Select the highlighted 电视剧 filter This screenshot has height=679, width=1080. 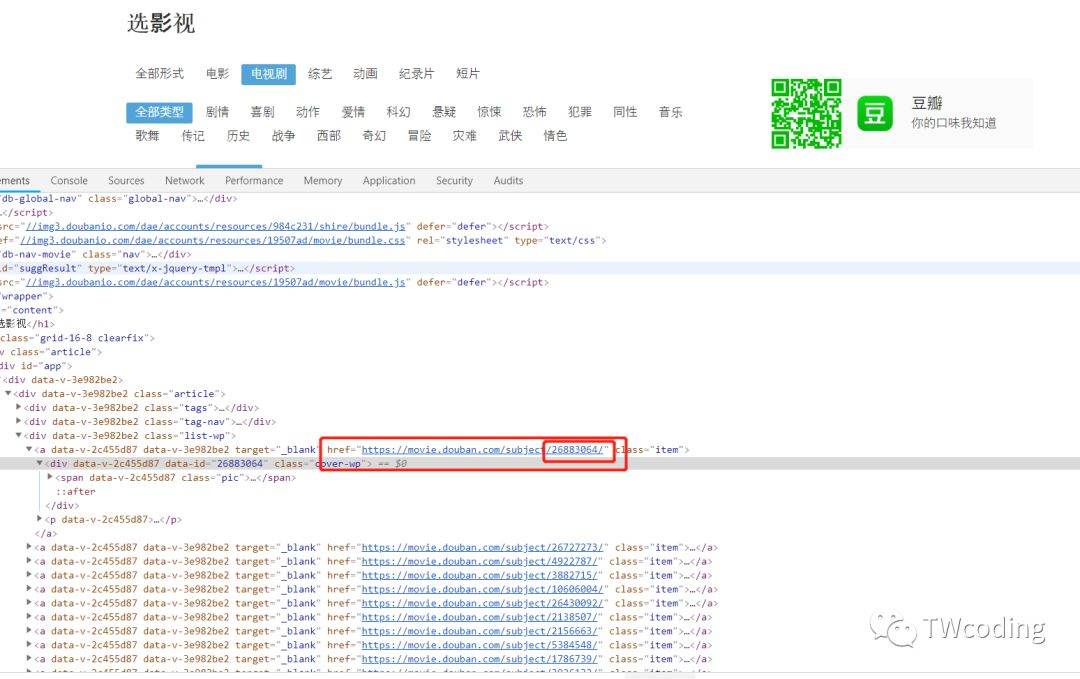tap(269, 74)
